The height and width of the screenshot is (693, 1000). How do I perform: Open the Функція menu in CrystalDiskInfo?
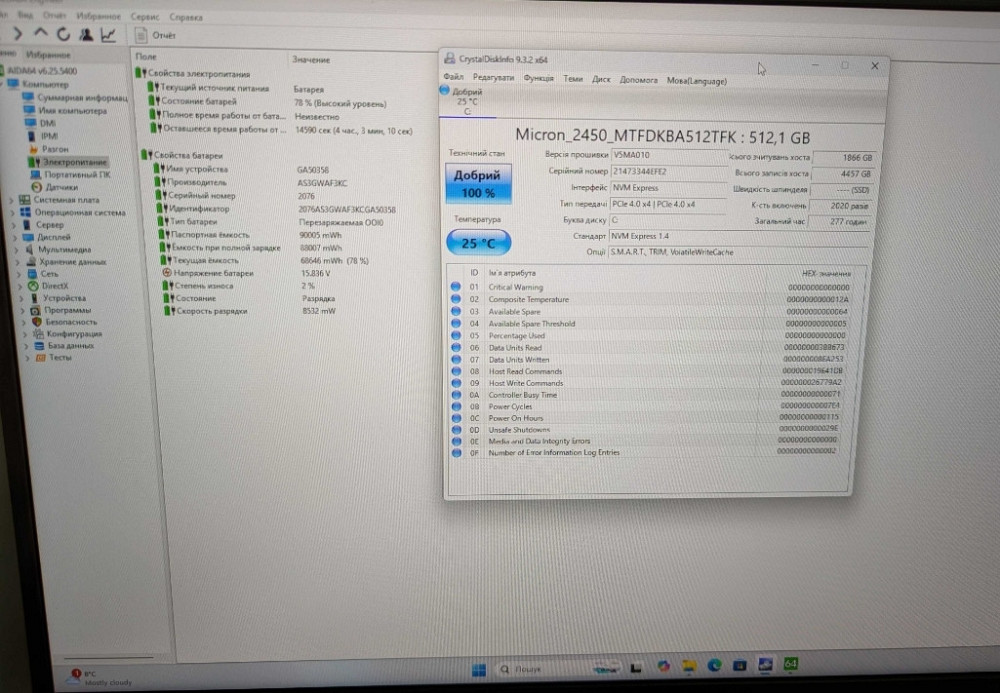(x=538, y=78)
